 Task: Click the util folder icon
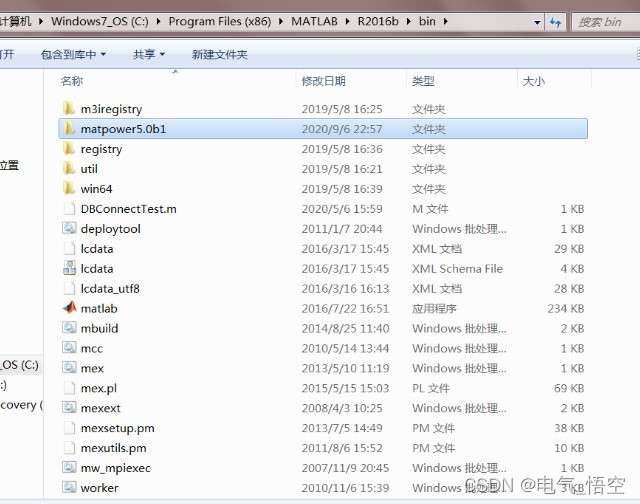[x=69, y=169]
